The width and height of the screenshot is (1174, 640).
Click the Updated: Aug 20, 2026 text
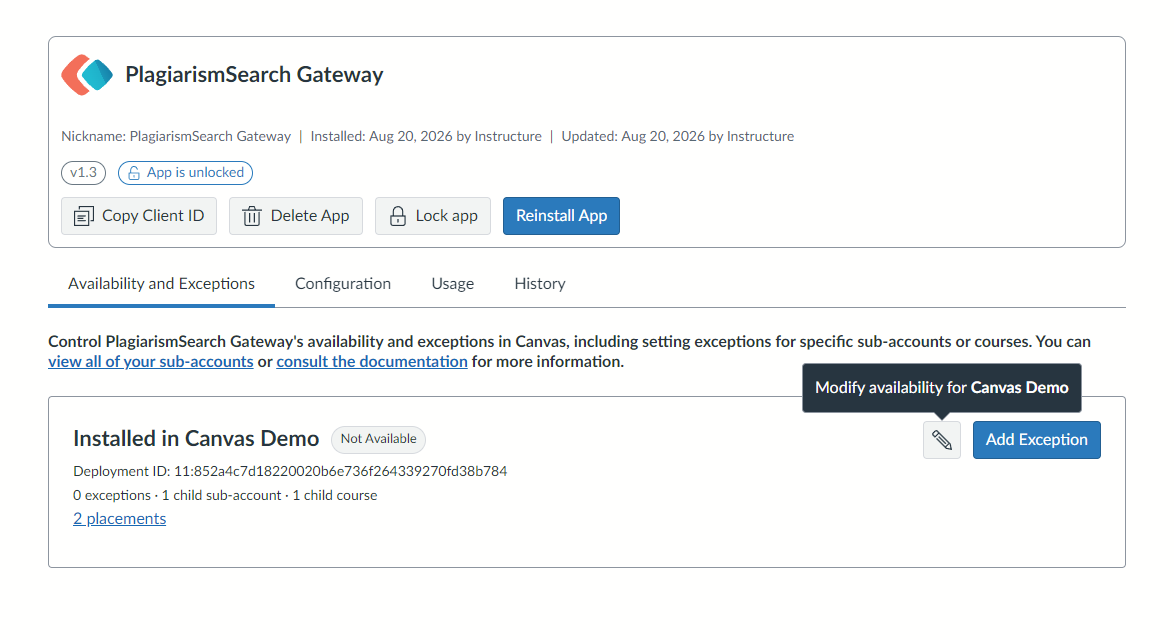(x=678, y=136)
